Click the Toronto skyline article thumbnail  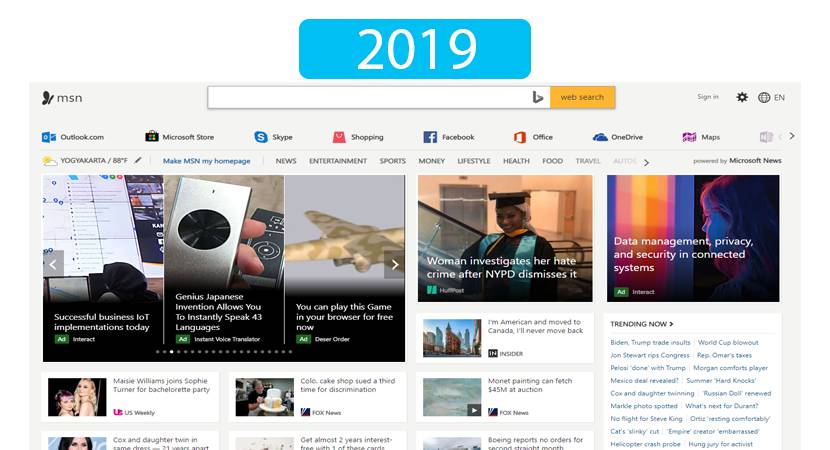(x=452, y=338)
